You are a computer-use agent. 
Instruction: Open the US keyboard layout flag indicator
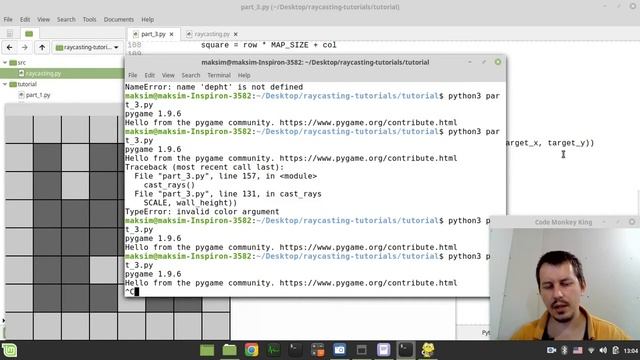(x=578, y=350)
